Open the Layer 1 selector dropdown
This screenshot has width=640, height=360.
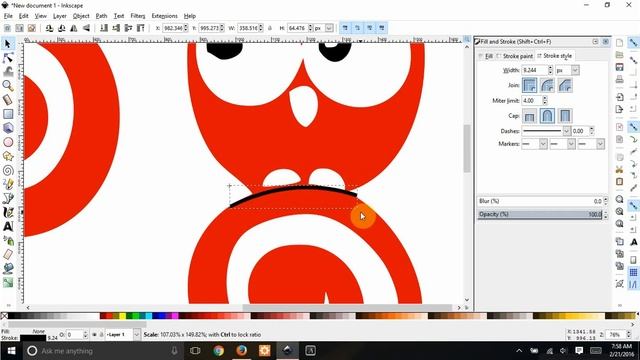(136, 335)
